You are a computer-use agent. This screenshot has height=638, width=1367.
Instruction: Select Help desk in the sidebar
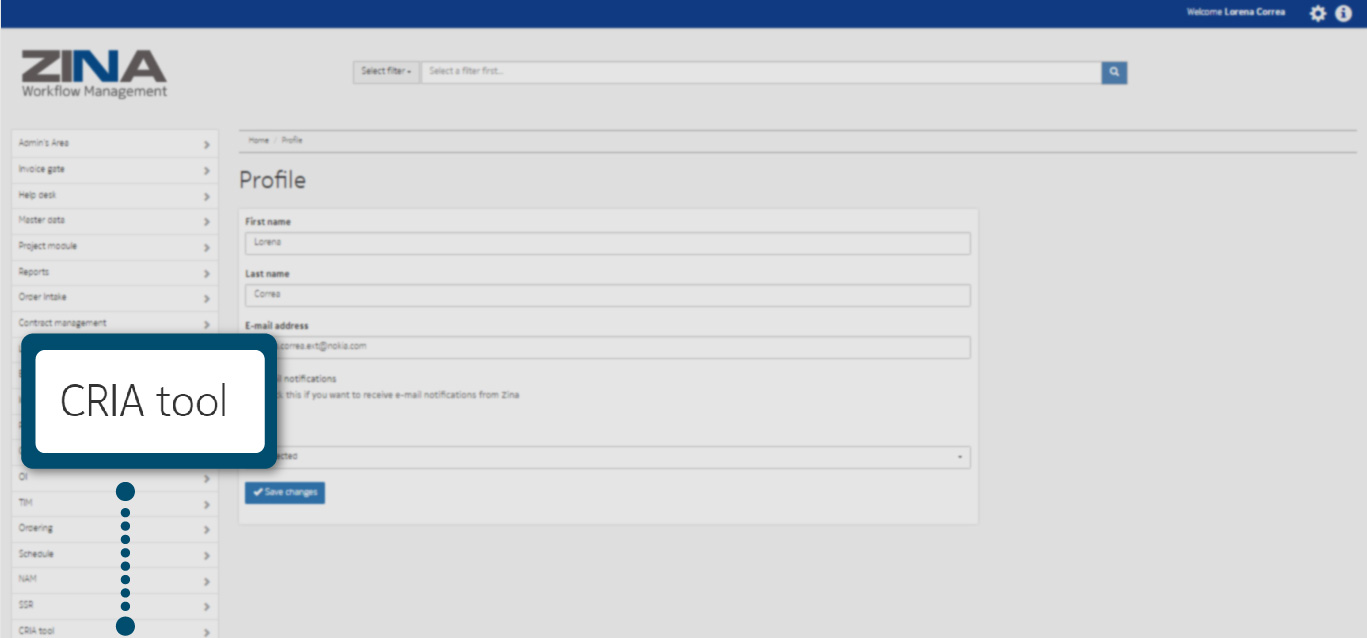[x=38, y=195]
